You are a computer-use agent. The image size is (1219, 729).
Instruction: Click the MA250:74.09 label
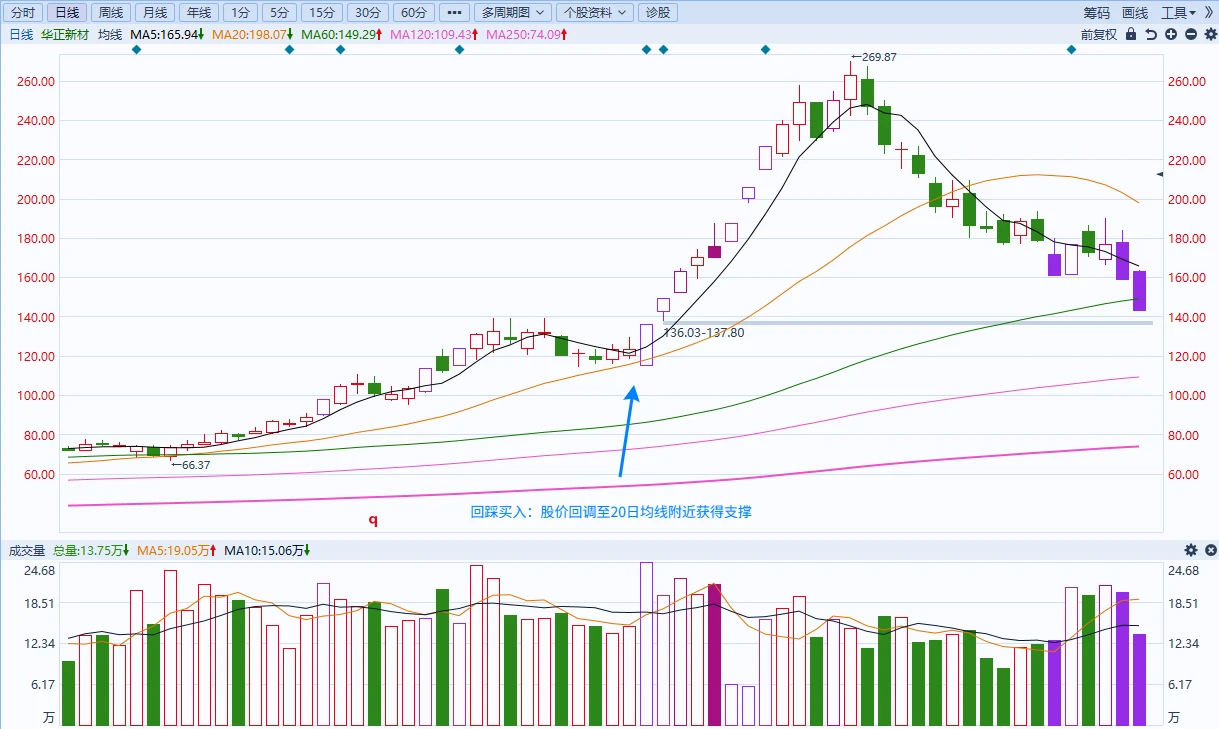[x=528, y=34]
